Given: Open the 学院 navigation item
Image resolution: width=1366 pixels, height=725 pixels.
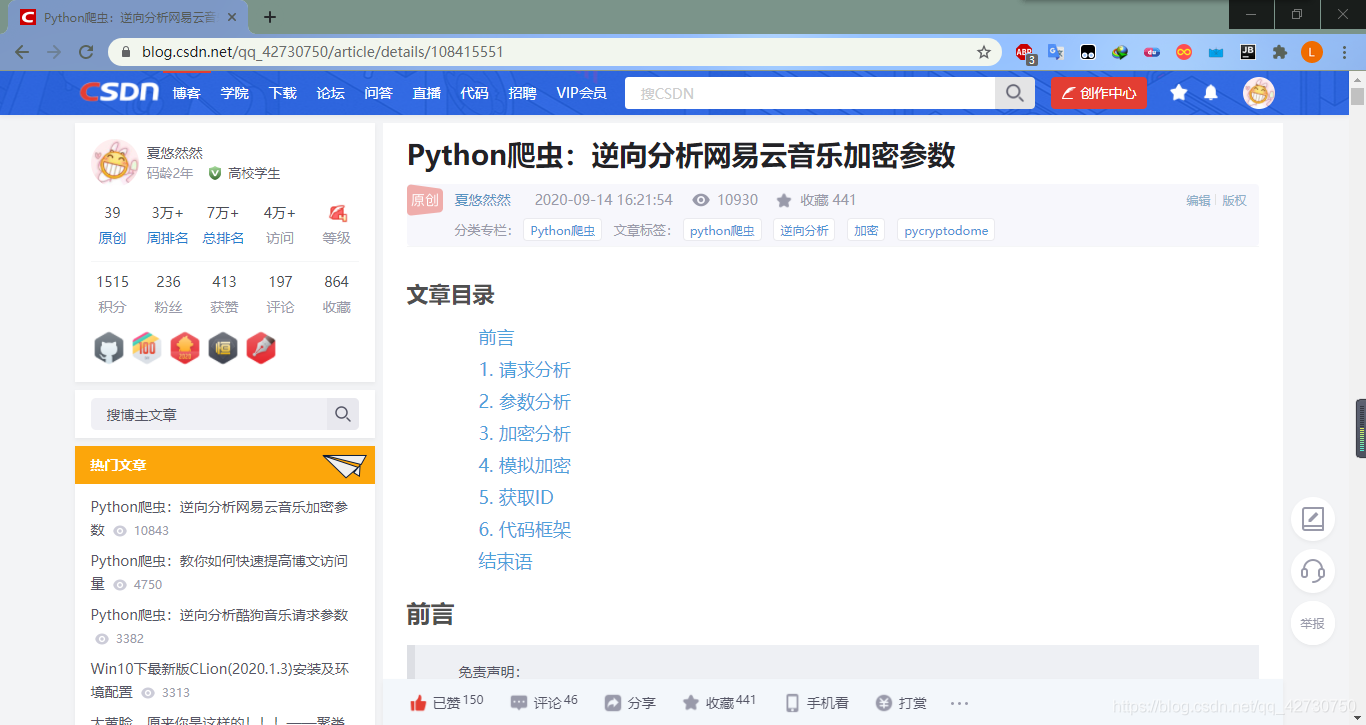Looking at the screenshot, I should [235, 93].
